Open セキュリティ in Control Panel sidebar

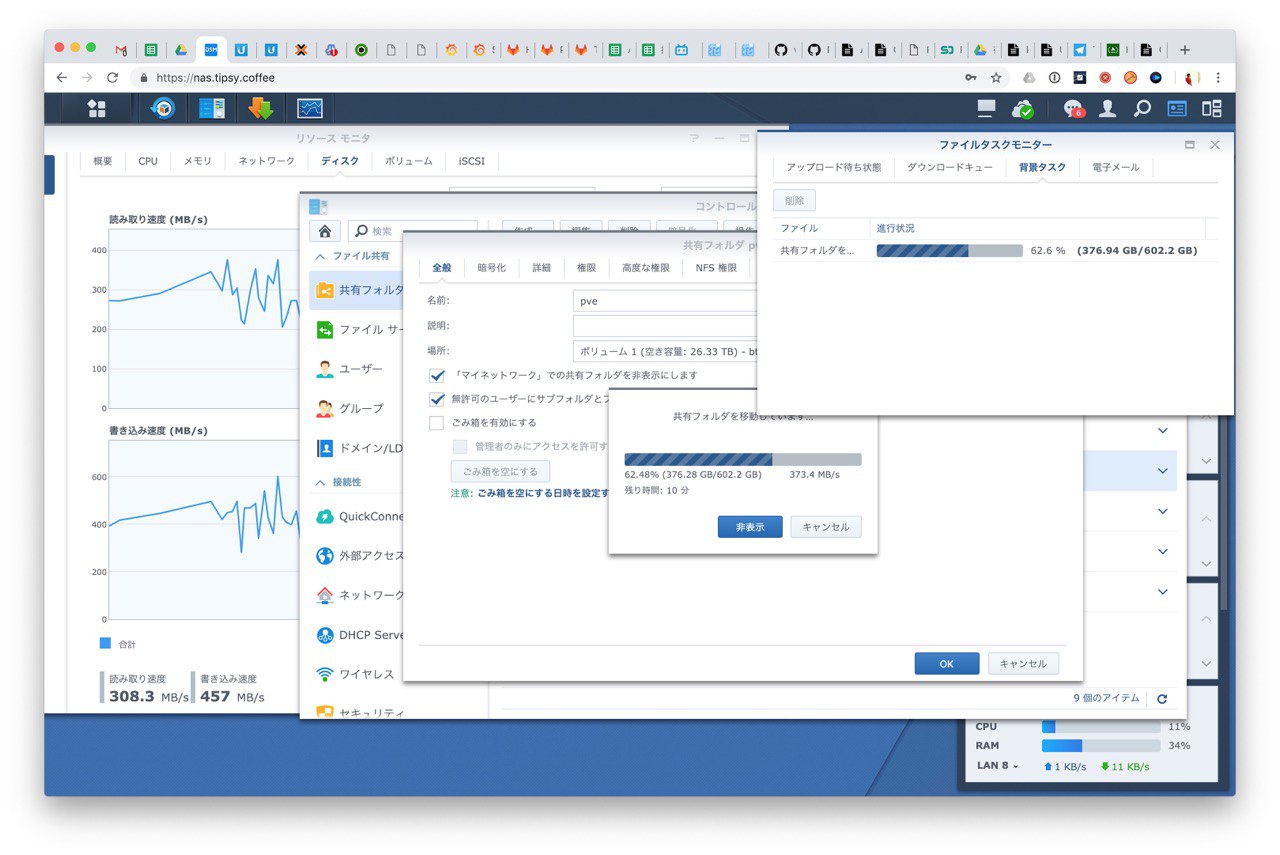[x=355, y=712]
